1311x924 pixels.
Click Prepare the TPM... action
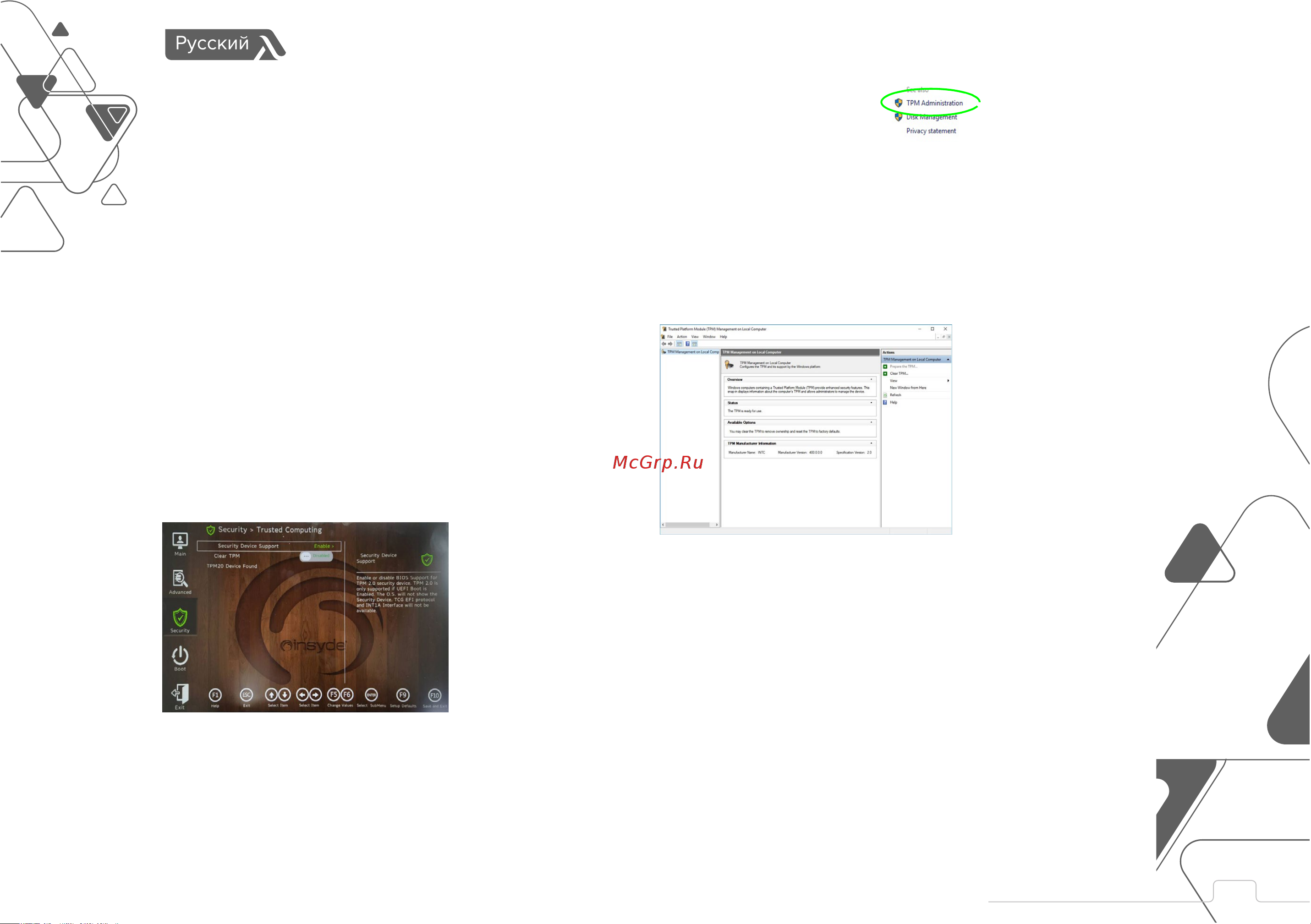[903, 366]
